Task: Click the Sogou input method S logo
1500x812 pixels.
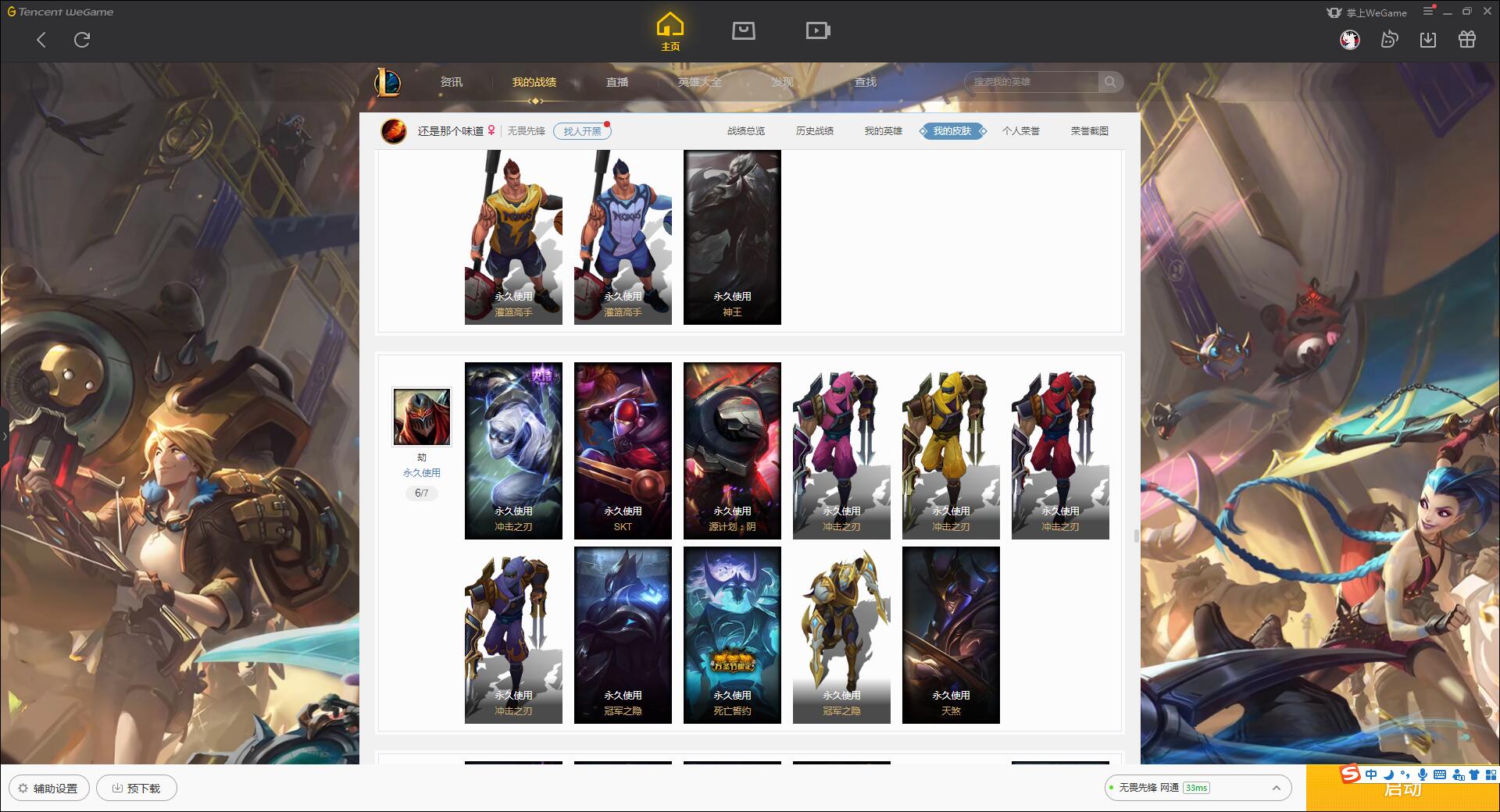Action: pos(1350,774)
